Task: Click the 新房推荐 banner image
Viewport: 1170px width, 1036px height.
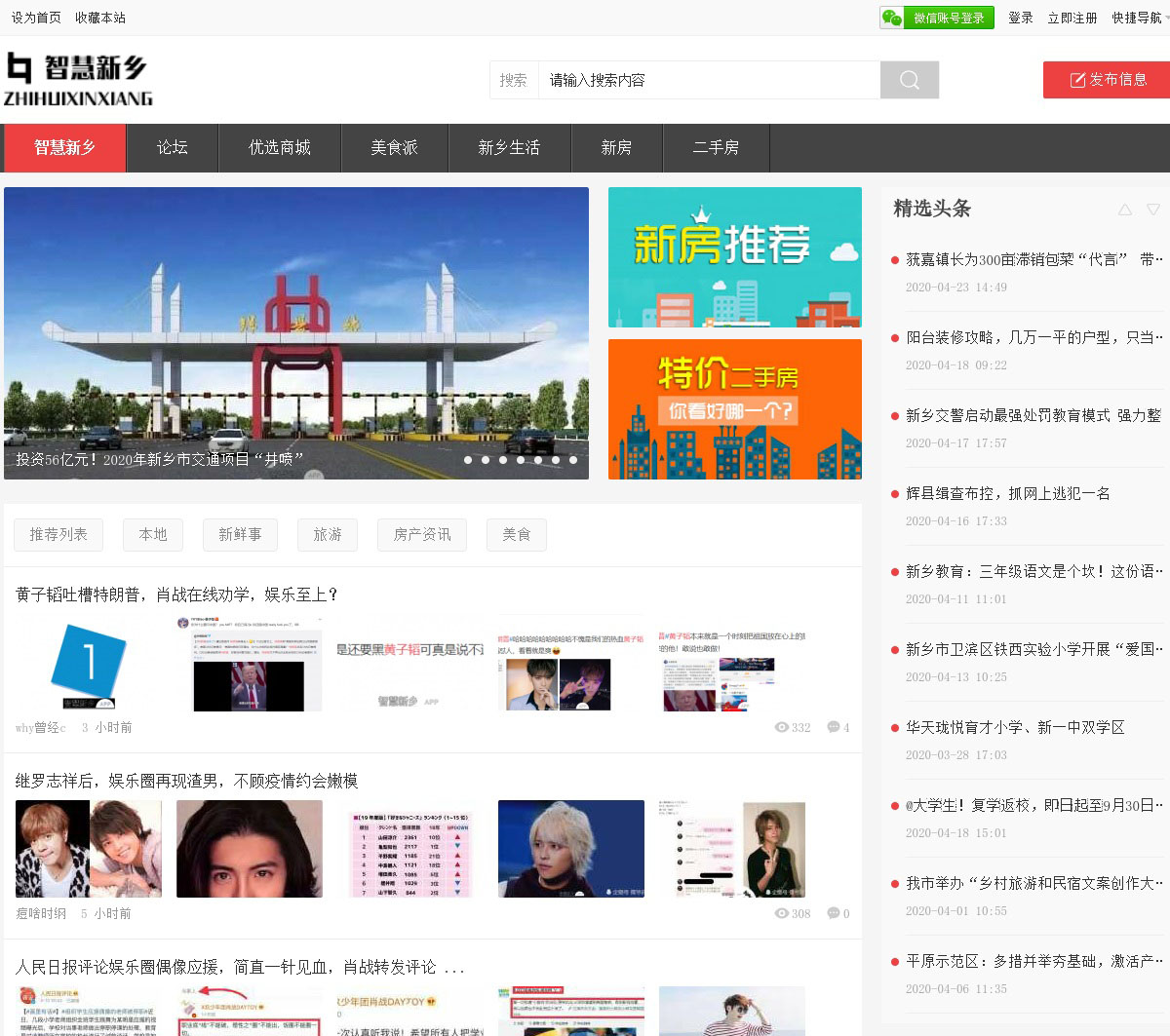Action: [x=734, y=257]
